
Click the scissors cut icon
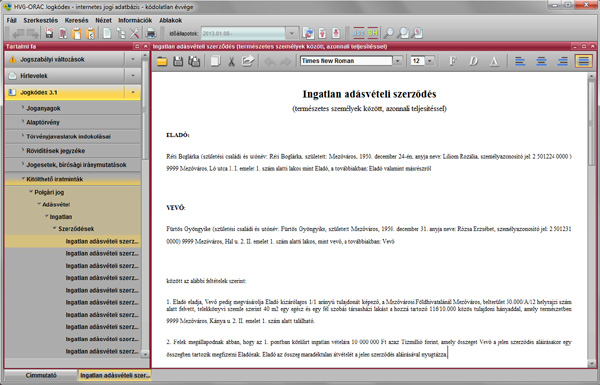coord(231,61)
